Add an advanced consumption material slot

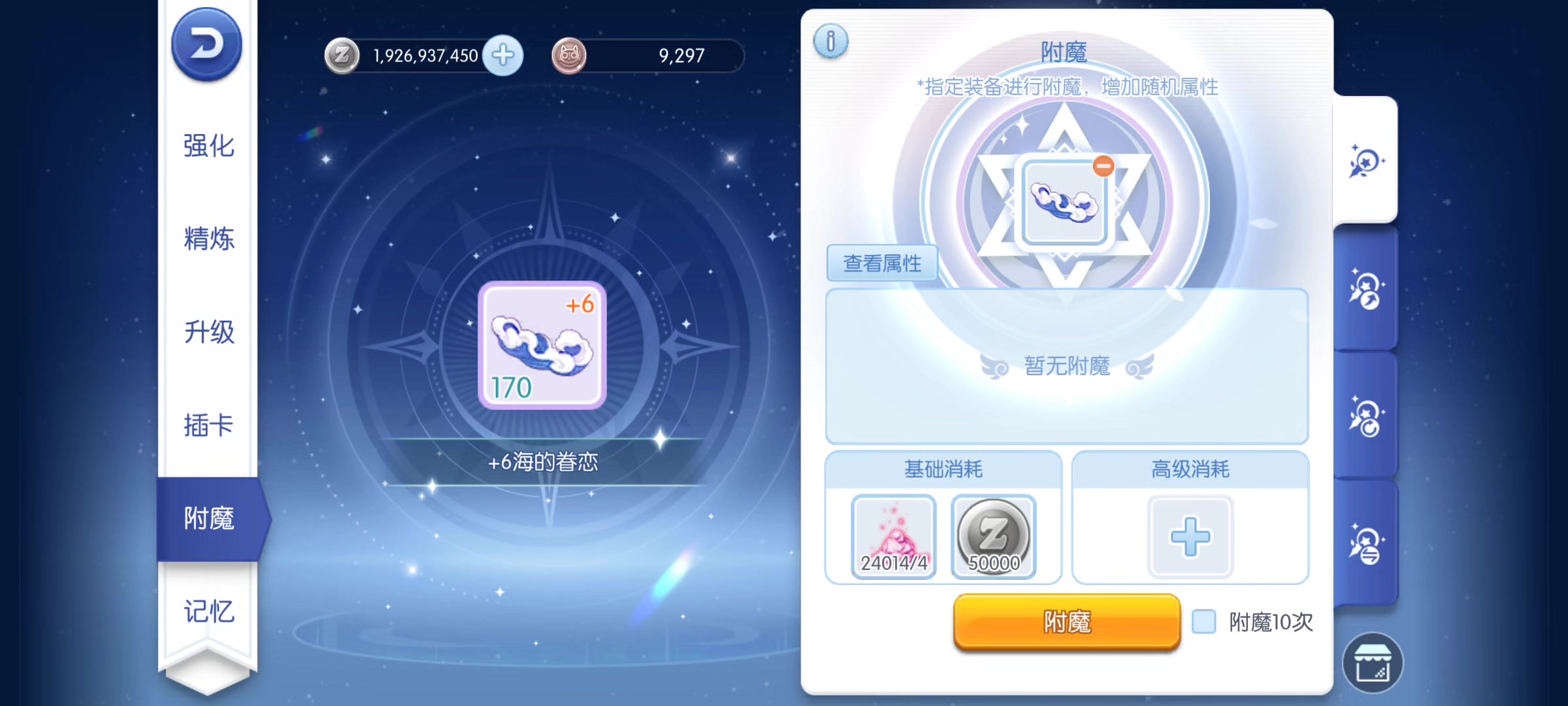[x=1190, y=537]
